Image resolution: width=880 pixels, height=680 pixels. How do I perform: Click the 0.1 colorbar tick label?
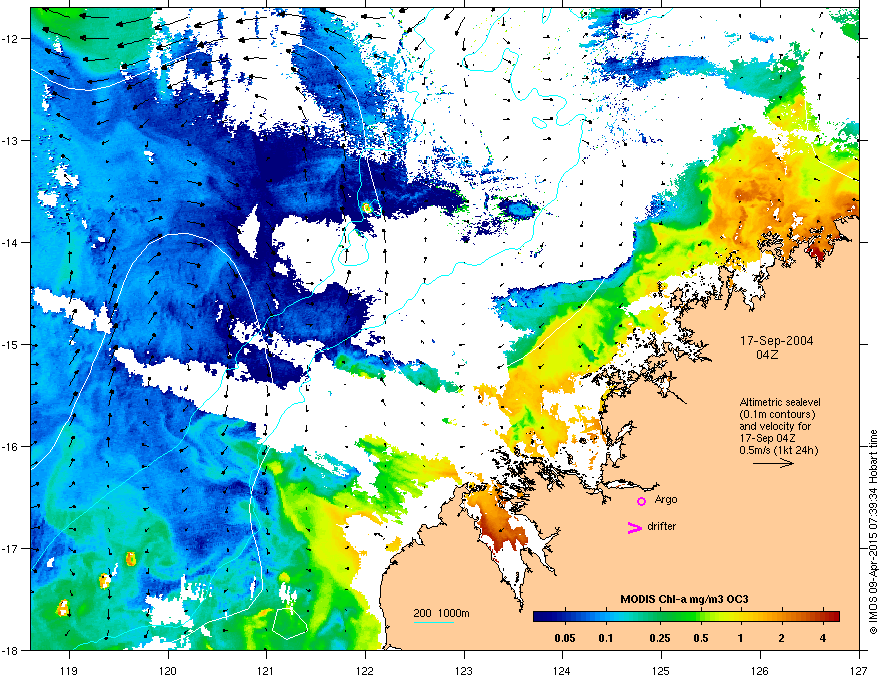click(x=606, y=638)
